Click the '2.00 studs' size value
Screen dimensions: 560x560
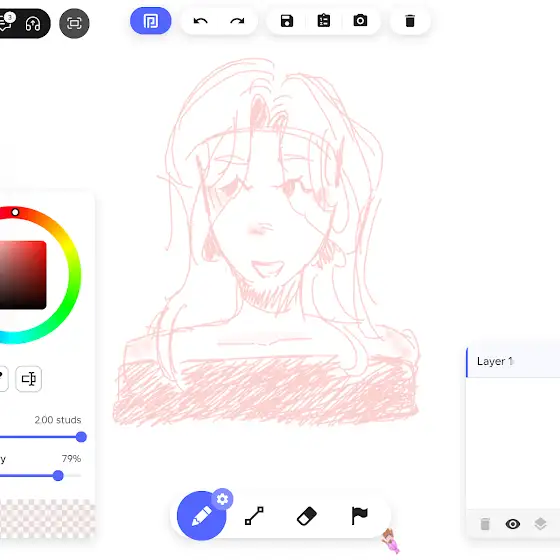point(58,420)
